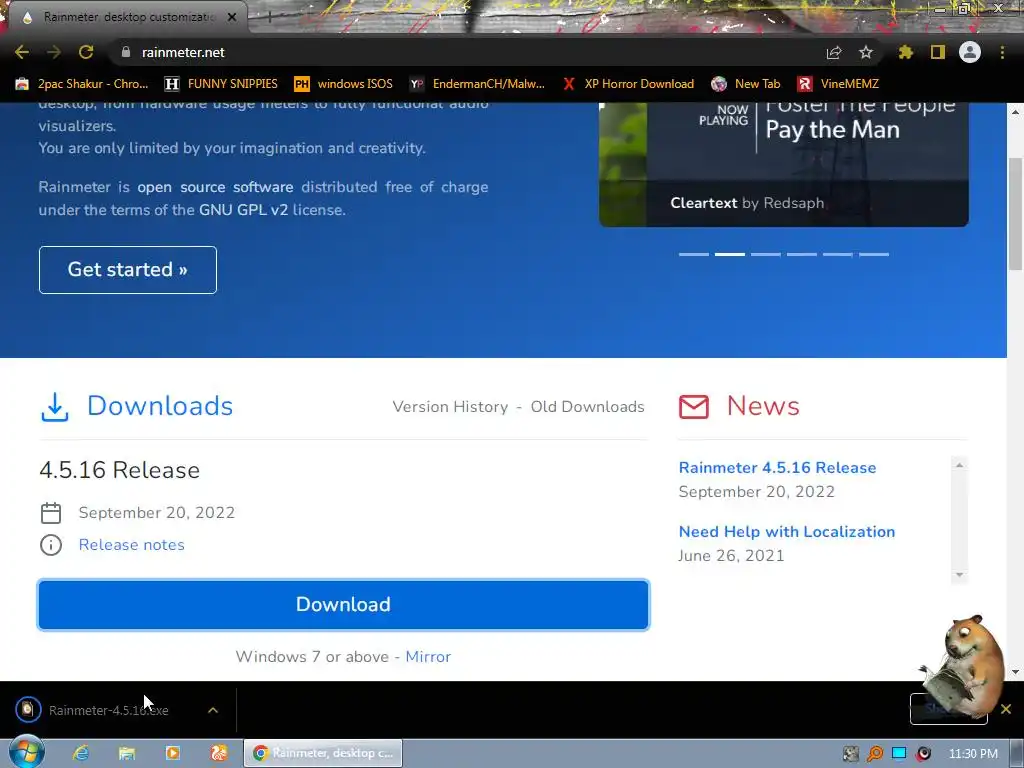Click the News envelope icon

694,406
